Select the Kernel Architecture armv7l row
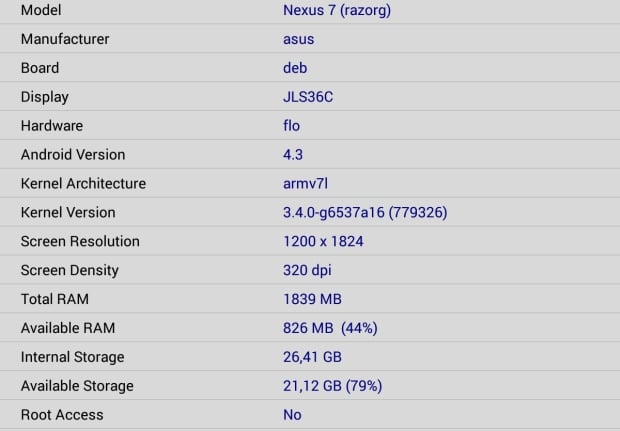This screenshot has width=620, height=431. pyautogui.click(x=310, y=183)
